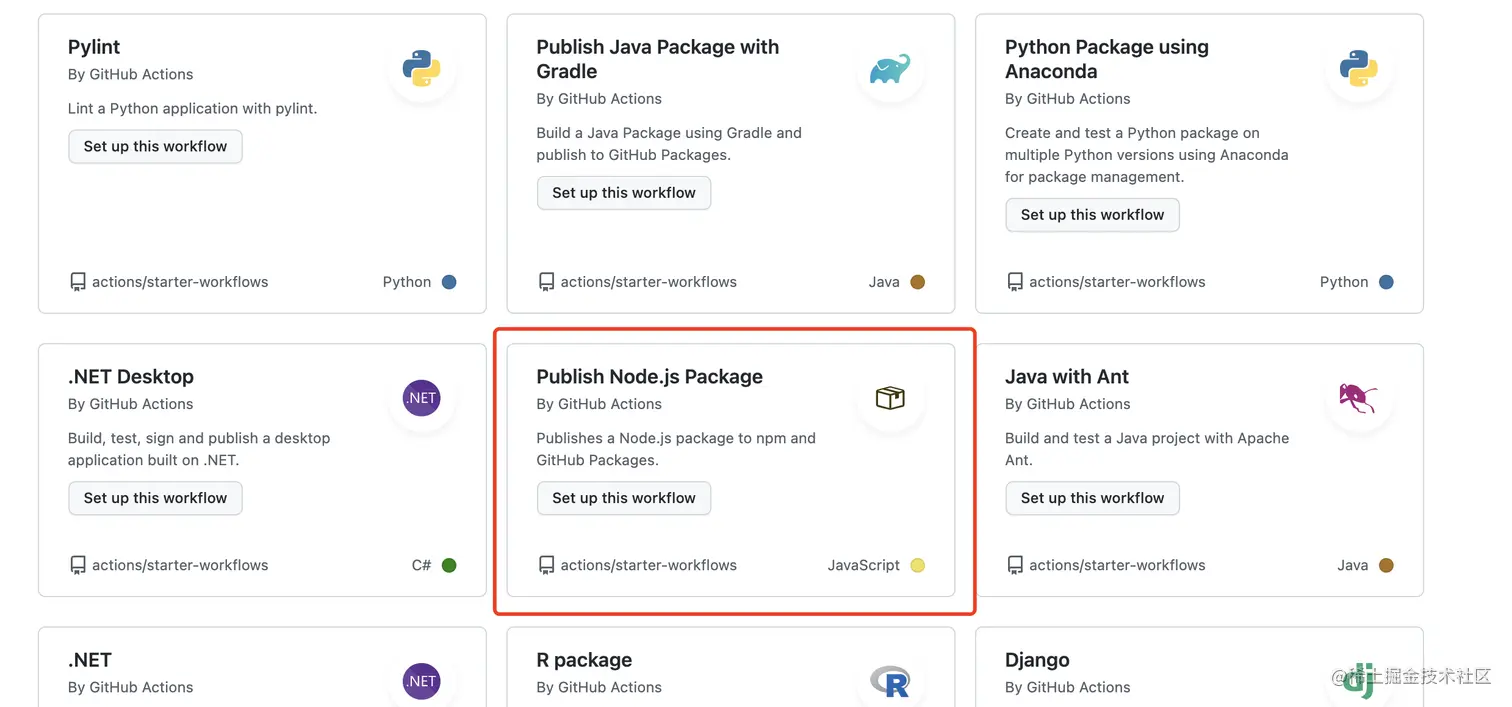The image size is (1512, 707).
Task: Set up the Python Anaconda workflow
Action: (1092, 215)
